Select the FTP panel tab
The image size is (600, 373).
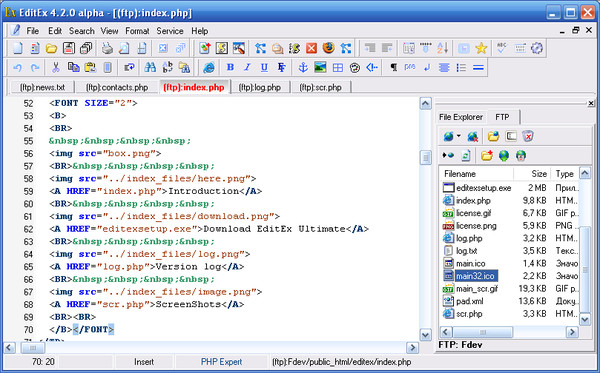coord(502,117)
